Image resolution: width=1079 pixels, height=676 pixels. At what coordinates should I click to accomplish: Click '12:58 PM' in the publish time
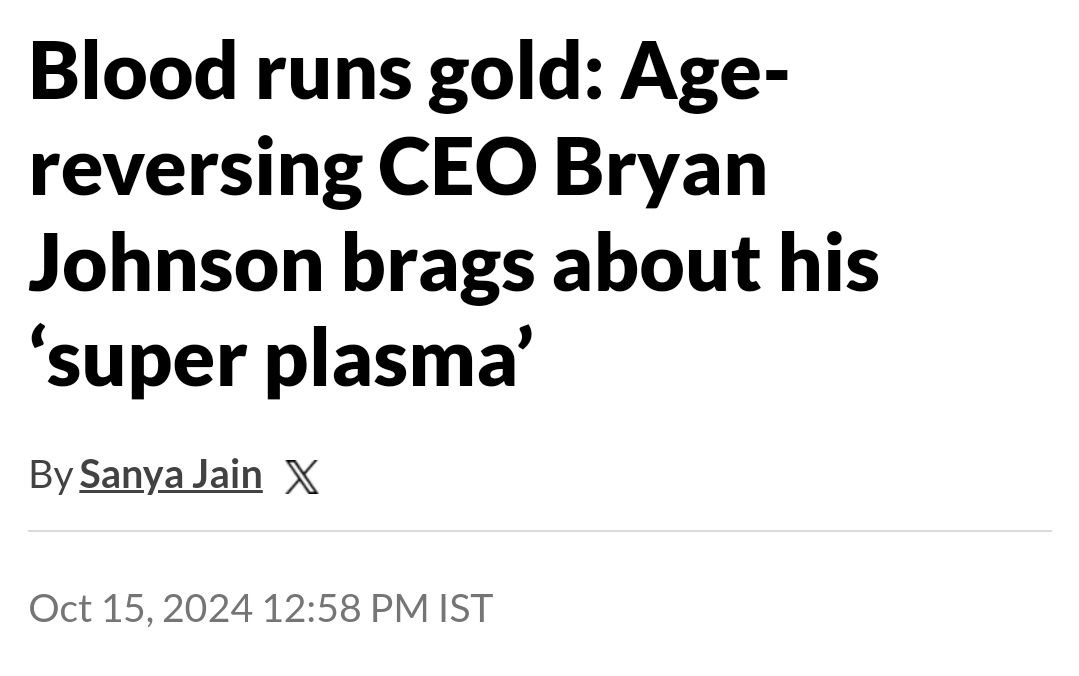click(x=346, y=608)
